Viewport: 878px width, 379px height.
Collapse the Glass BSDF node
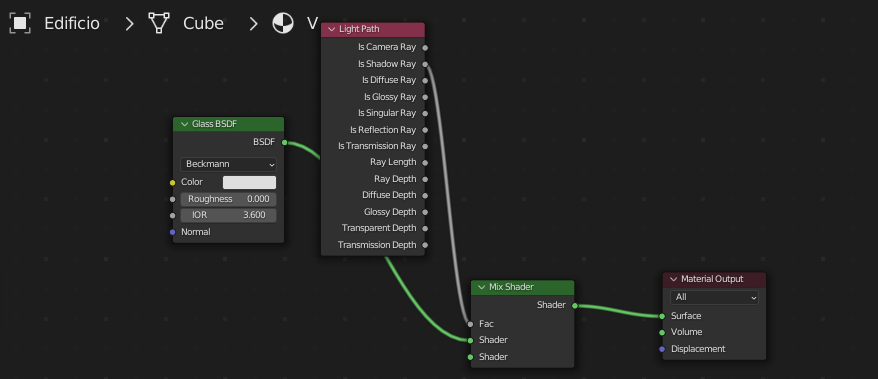pos(184,124)
